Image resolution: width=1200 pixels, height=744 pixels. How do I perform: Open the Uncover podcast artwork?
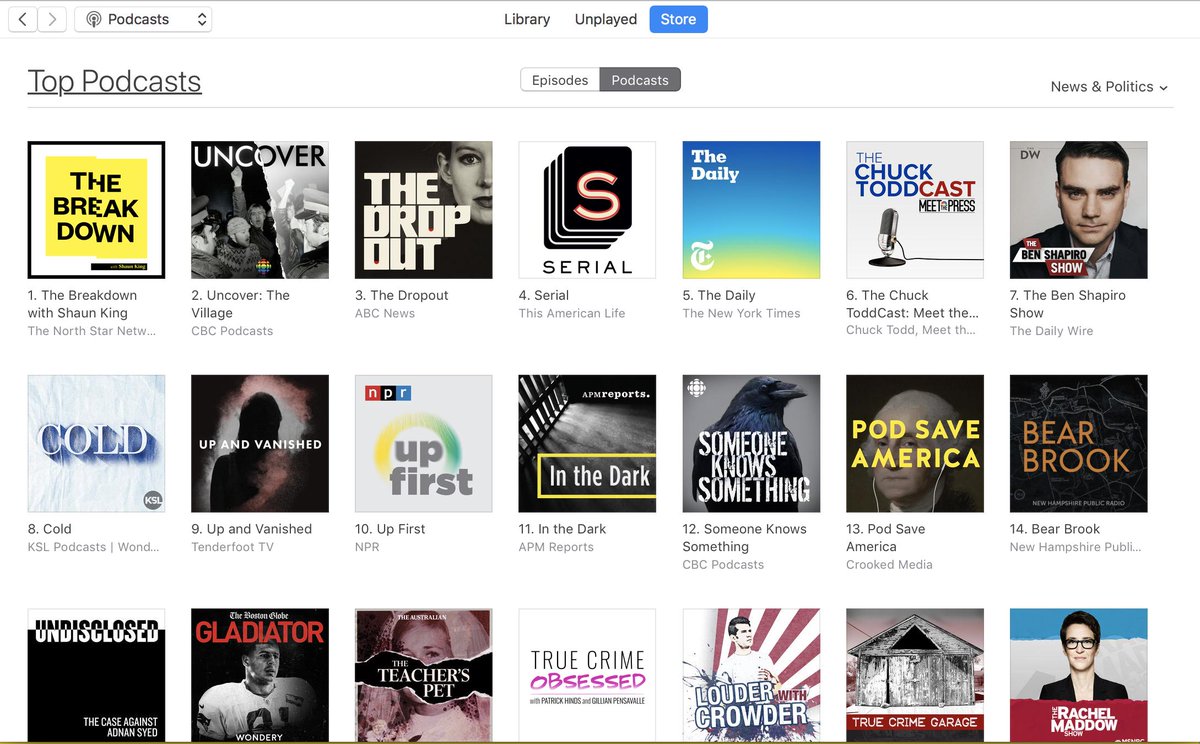[x=260, y=210]
